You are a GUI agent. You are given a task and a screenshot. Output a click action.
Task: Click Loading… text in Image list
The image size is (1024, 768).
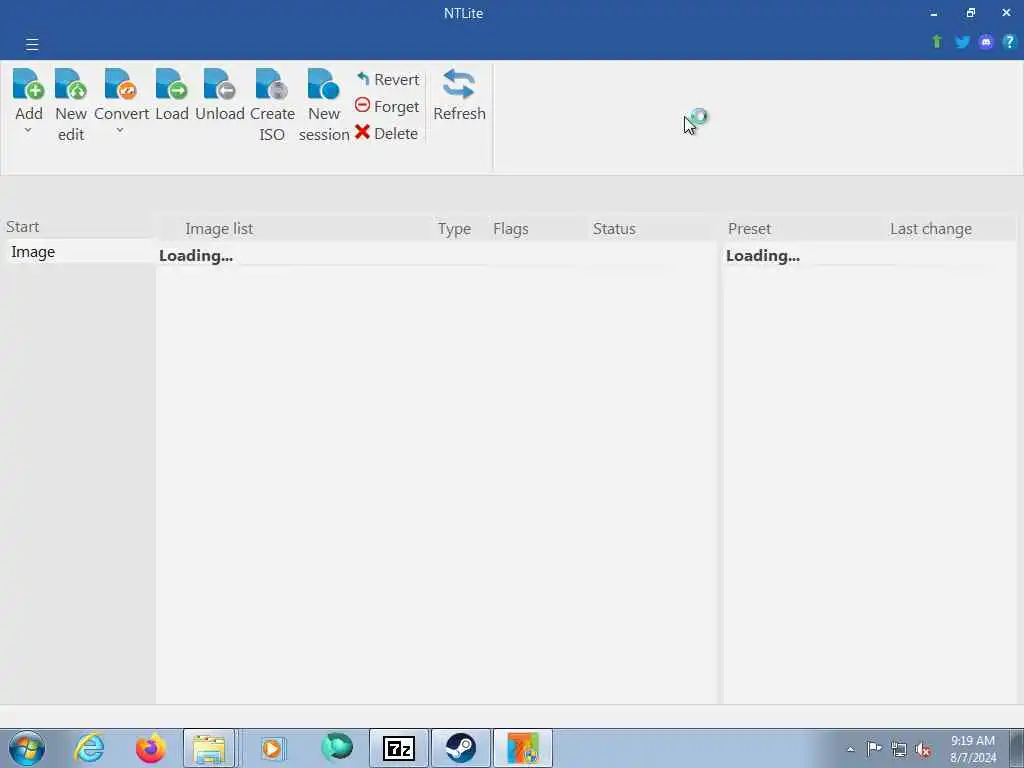196,255
